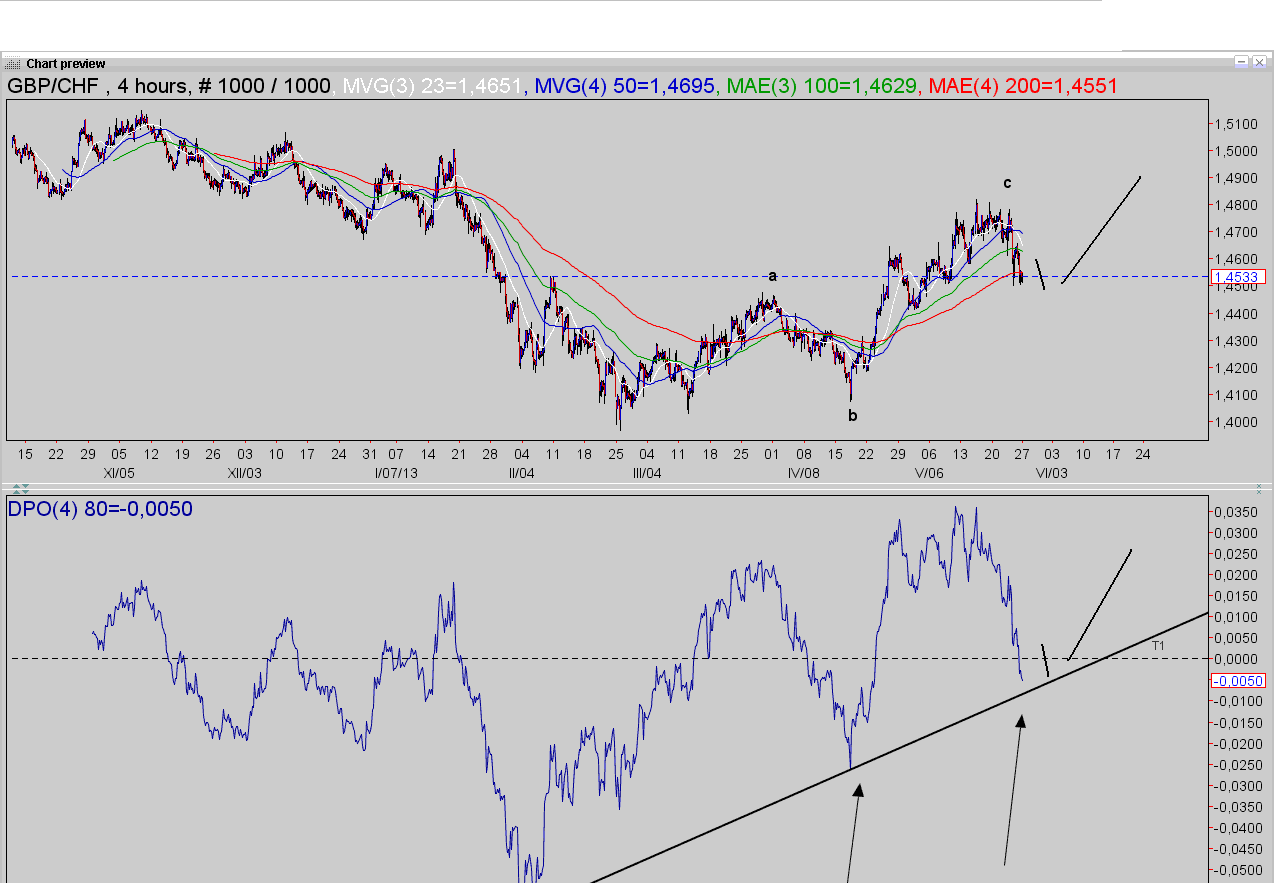This screenshot has width=1274, height=883.
Task: Click the 'V/06' date axis label
Action: pos(929,472)
